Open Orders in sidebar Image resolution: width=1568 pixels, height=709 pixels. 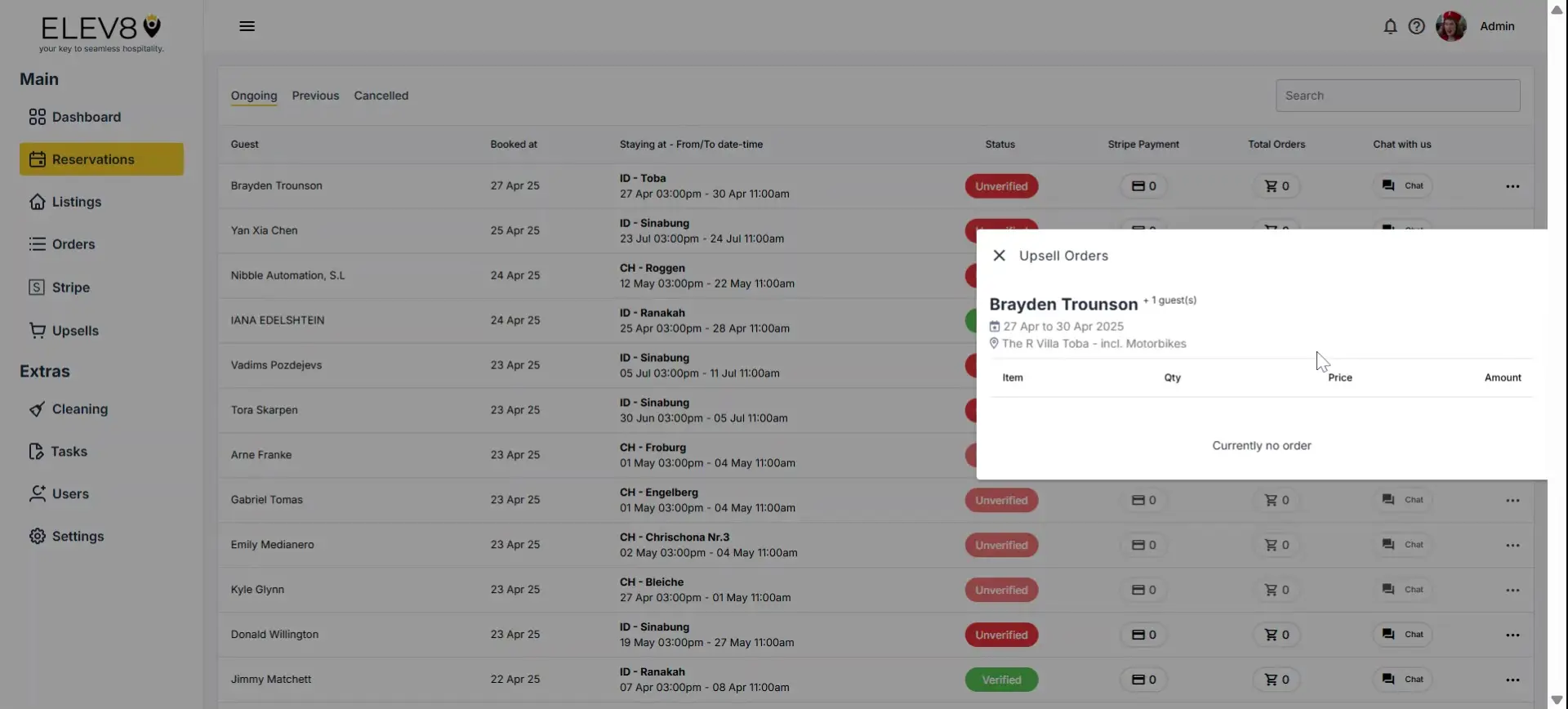[x=101, y=244]
